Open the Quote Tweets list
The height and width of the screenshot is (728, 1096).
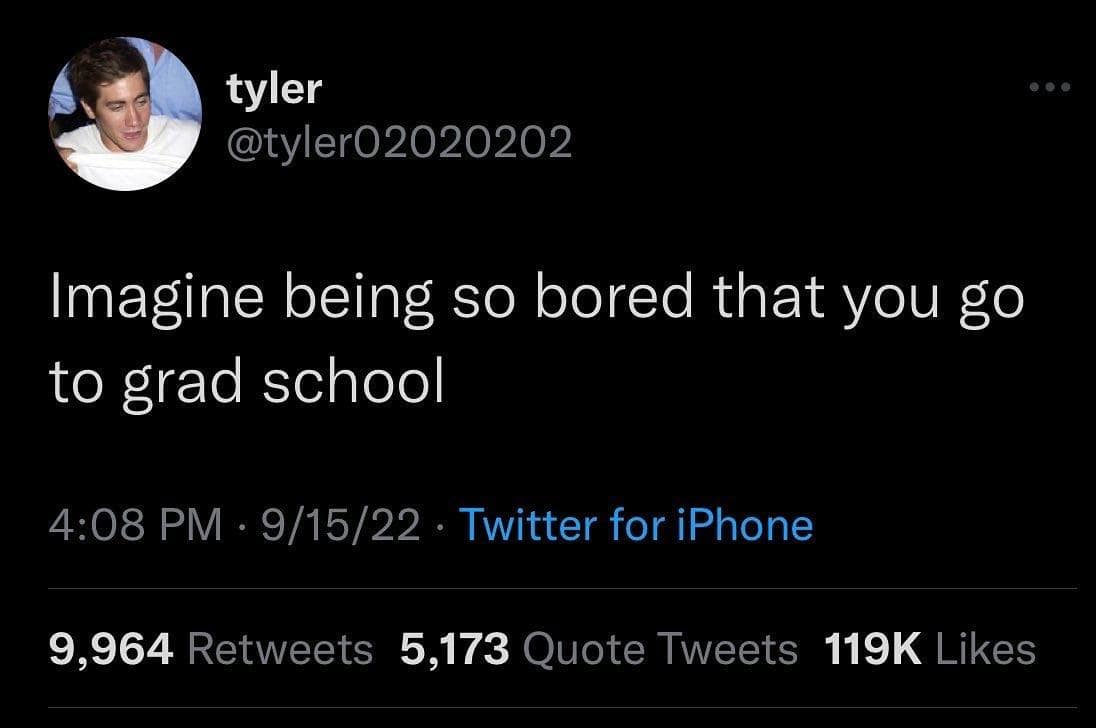[x=661, y=650]
